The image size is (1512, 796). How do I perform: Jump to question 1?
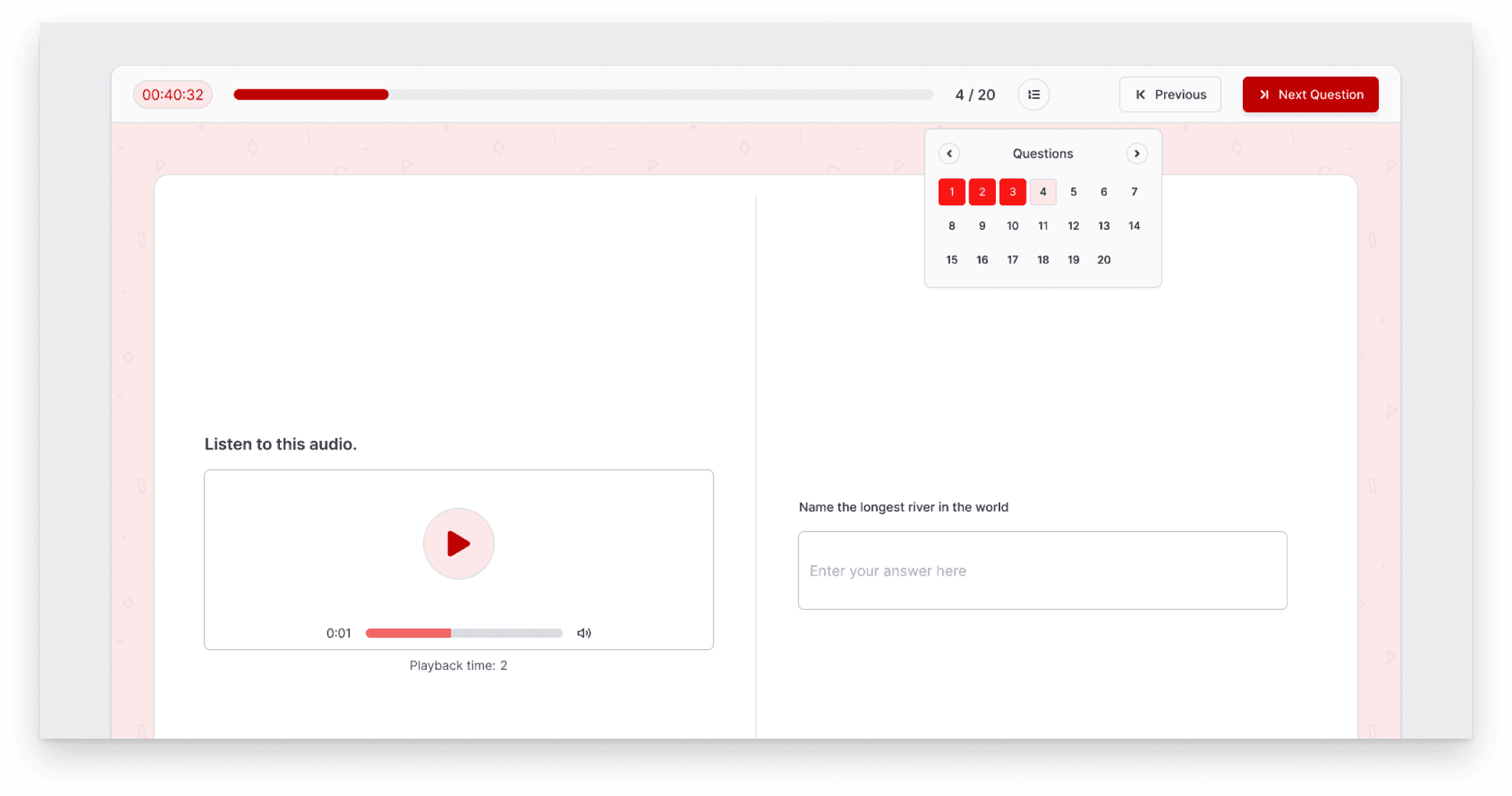coord(951,192)
